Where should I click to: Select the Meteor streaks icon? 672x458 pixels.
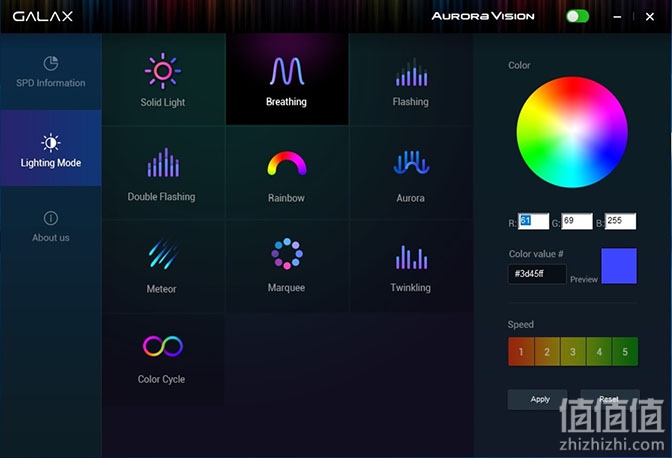(x=163, y=254)
